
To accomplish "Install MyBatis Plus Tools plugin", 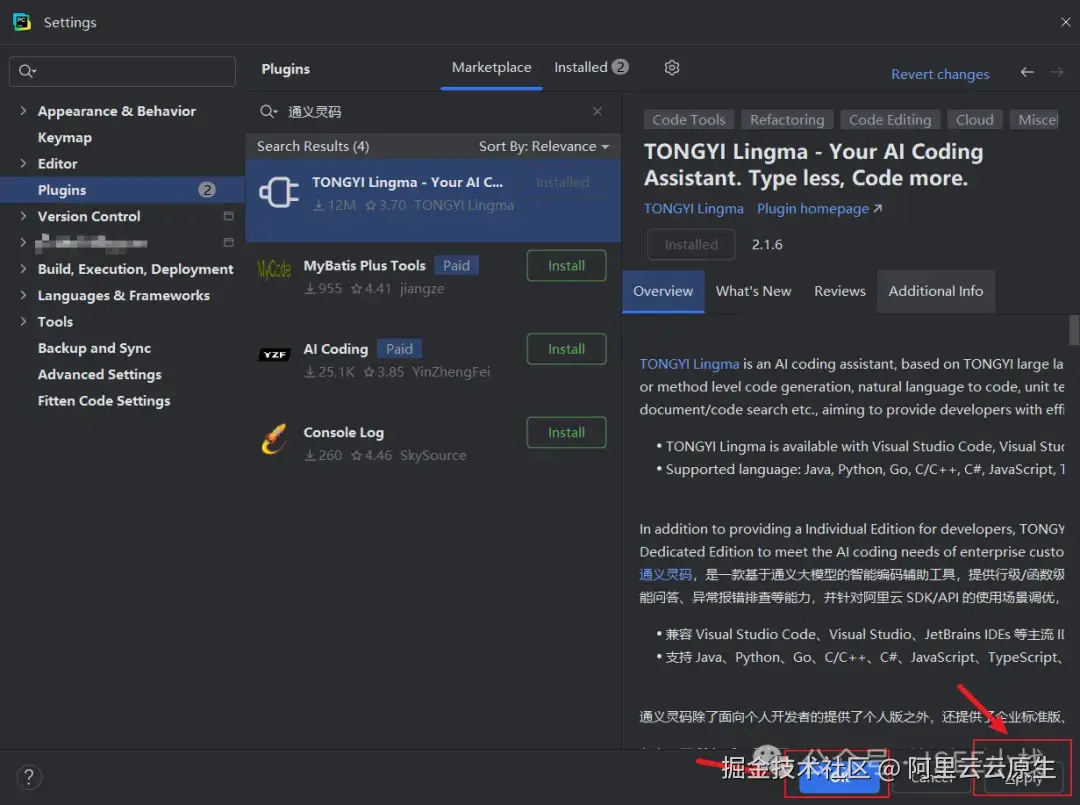I will point(566,266).
